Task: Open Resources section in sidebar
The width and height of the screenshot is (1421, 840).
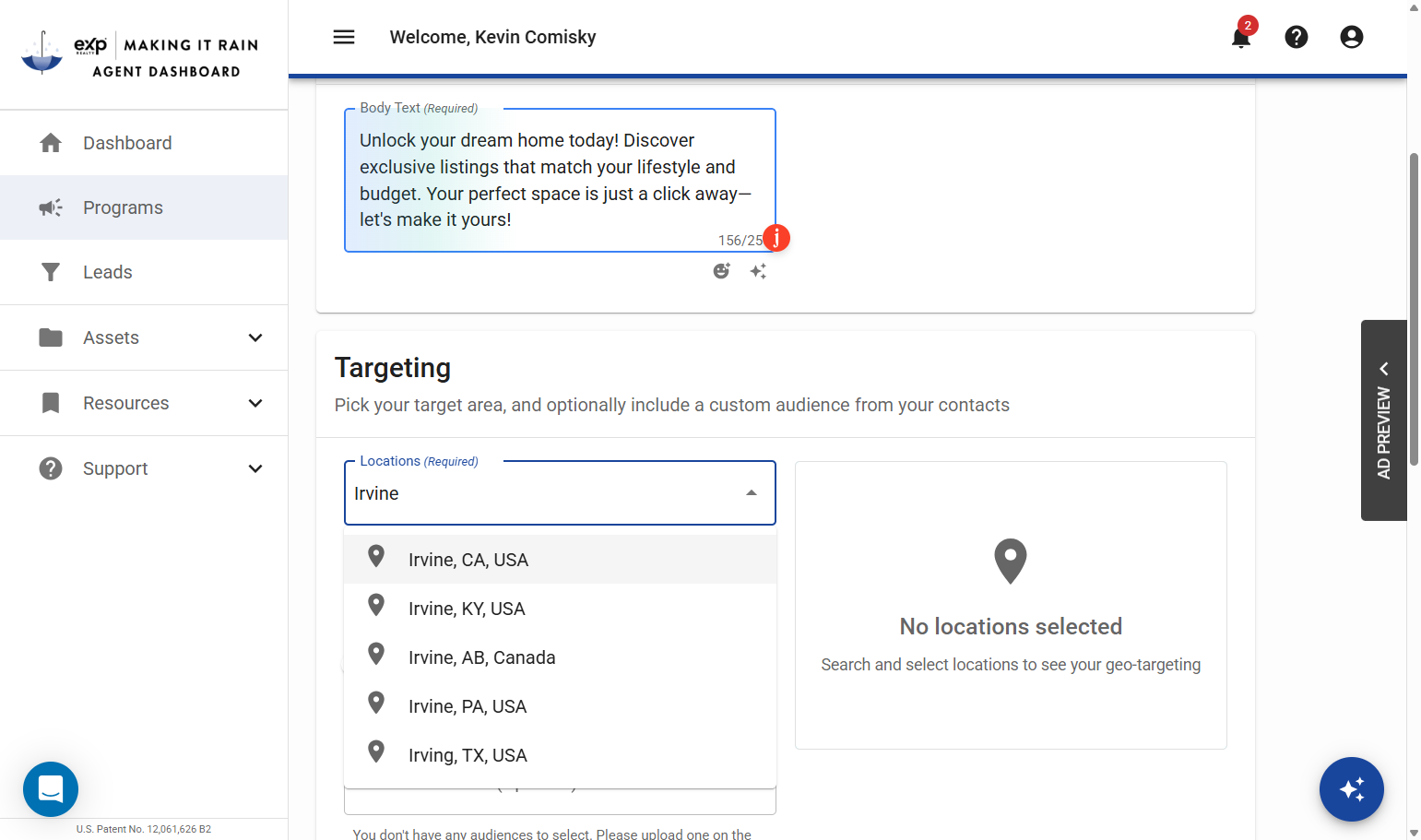Action: point(144,403)
